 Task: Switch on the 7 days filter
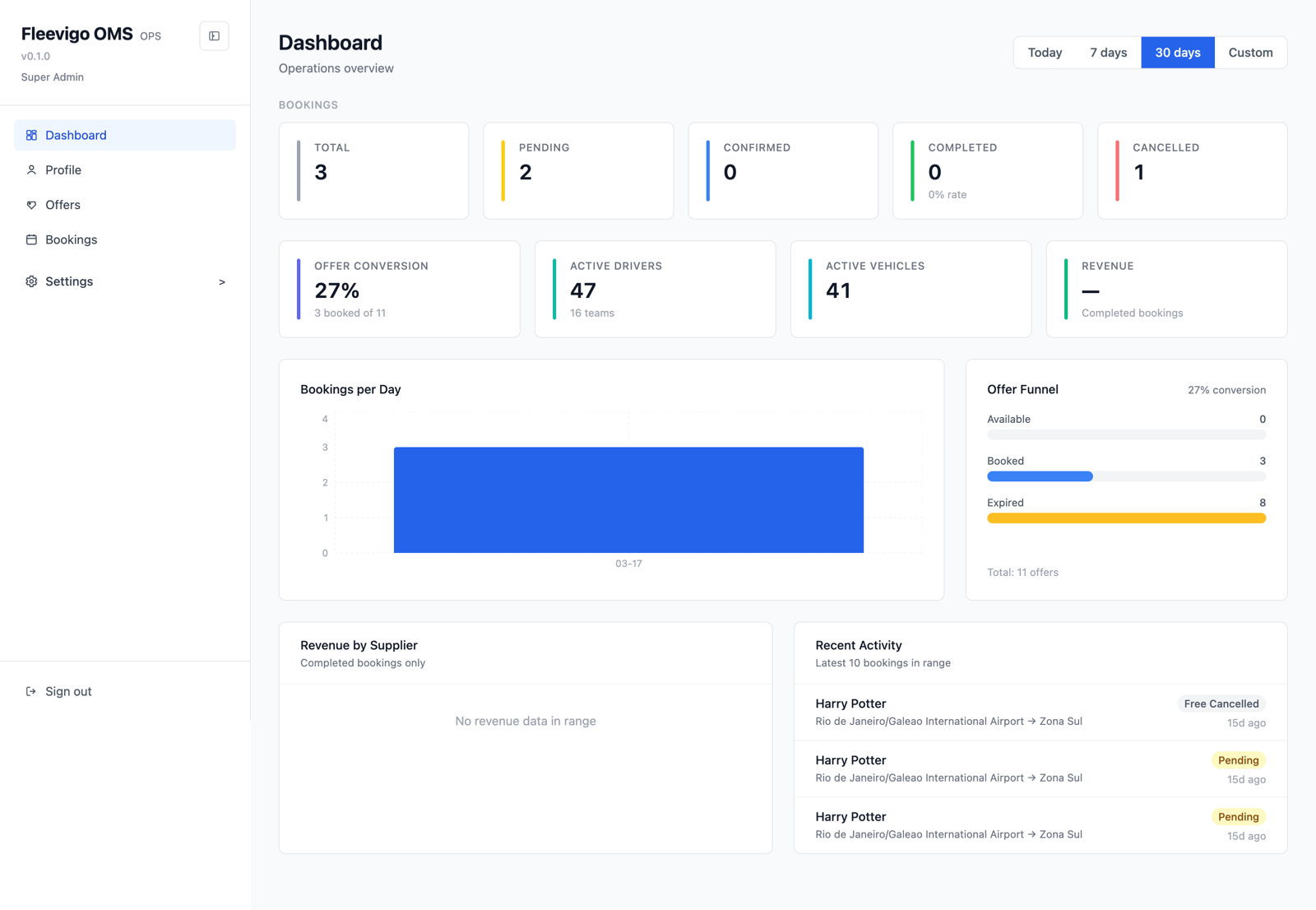pyautogui.click(x=1108, y=52)
